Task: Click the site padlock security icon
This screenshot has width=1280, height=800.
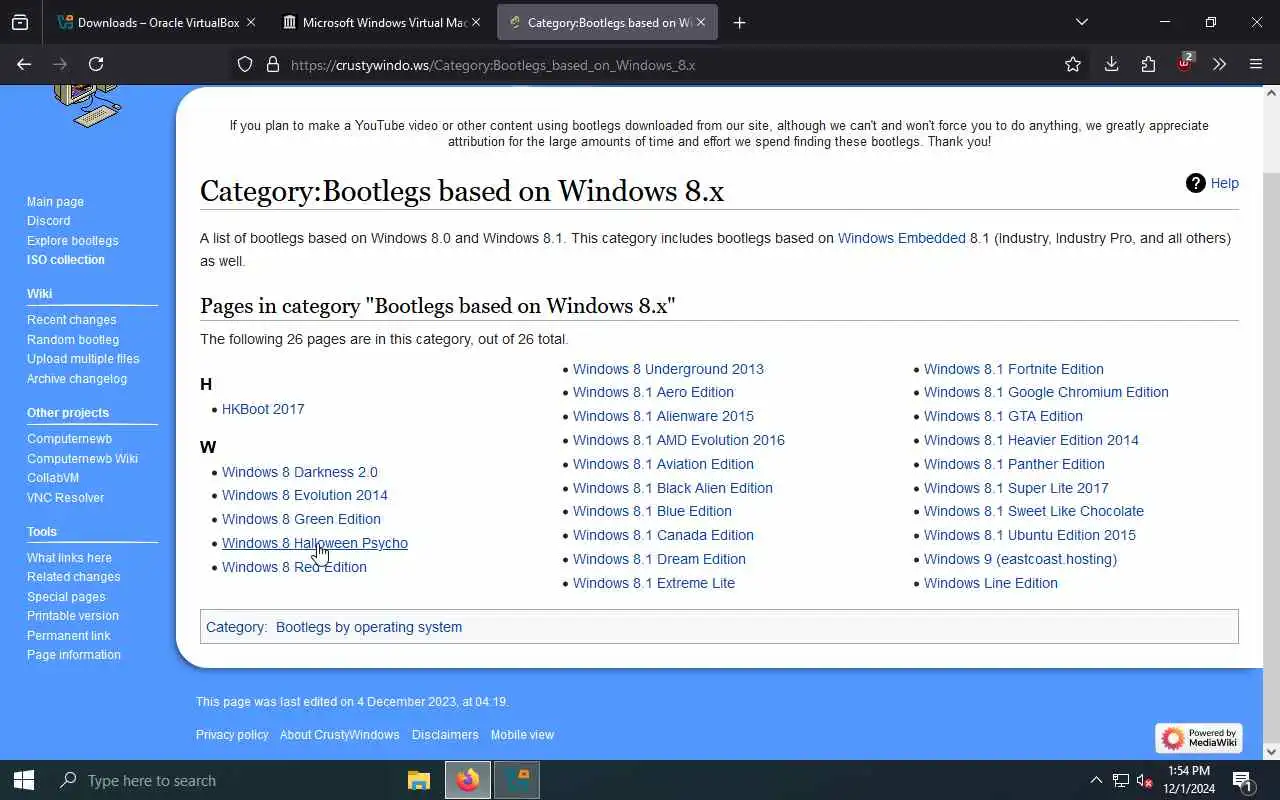Action: click(x=272, y=64)
